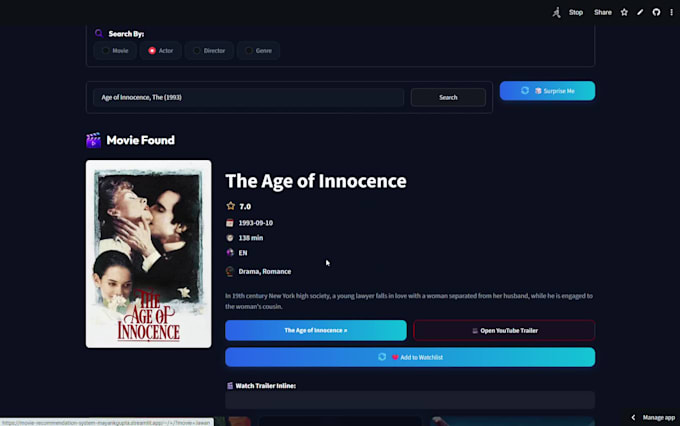Click the globe language icon
Screen dimensions: 680x426
(230, 252)
